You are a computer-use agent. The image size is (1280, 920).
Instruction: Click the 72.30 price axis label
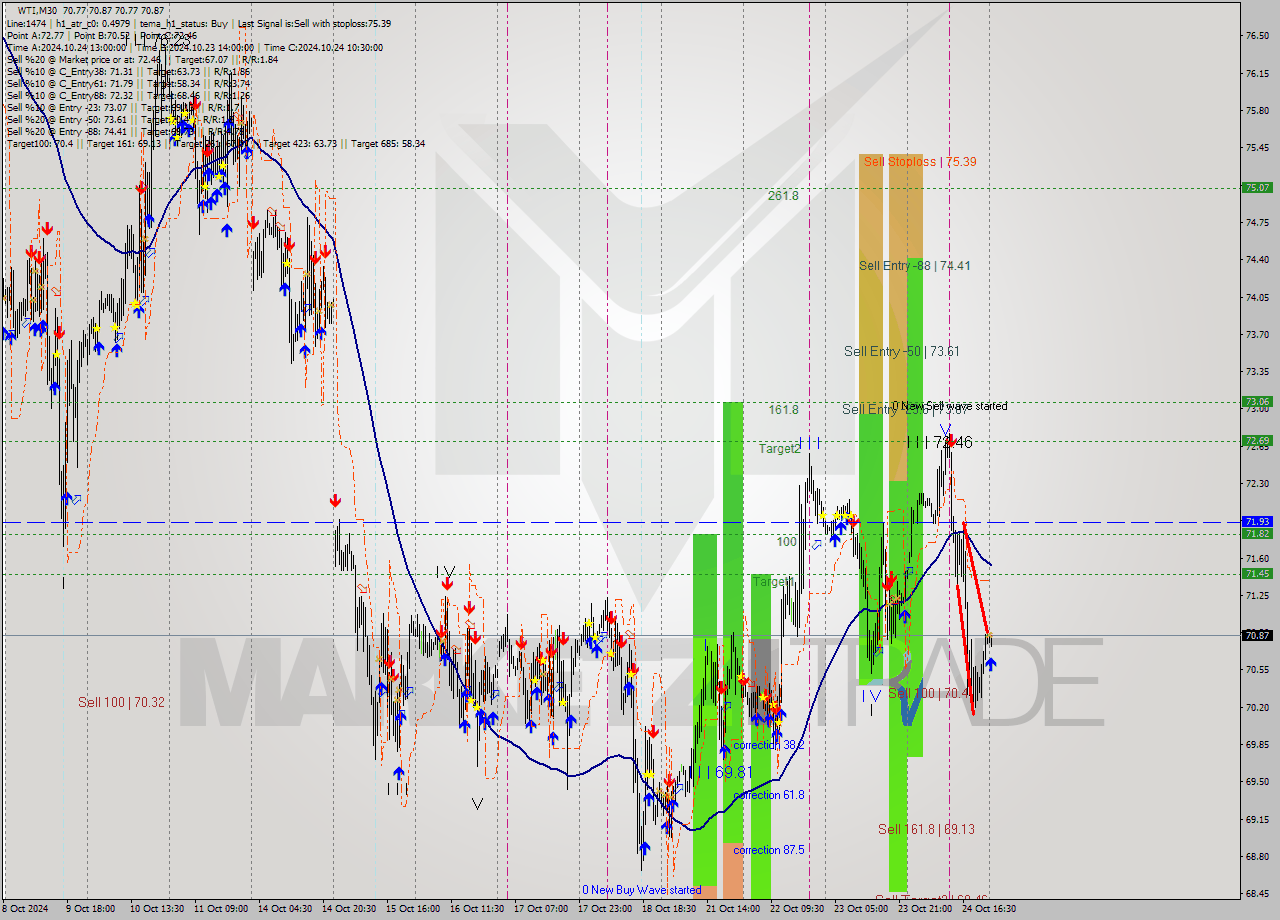point(1257,483)
